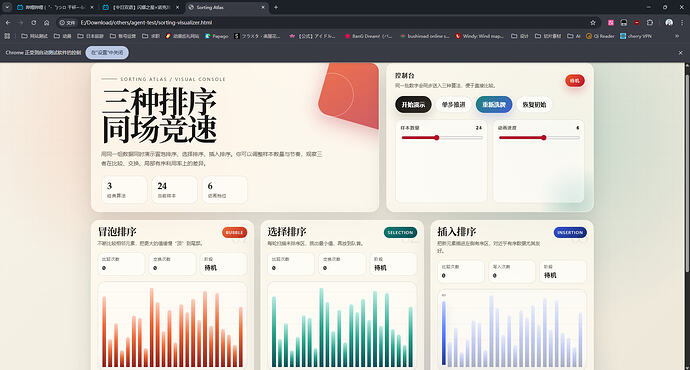Open a new tab with the plus icon
This screenshot has height=370, width=690.
click(x=276, y=7)
